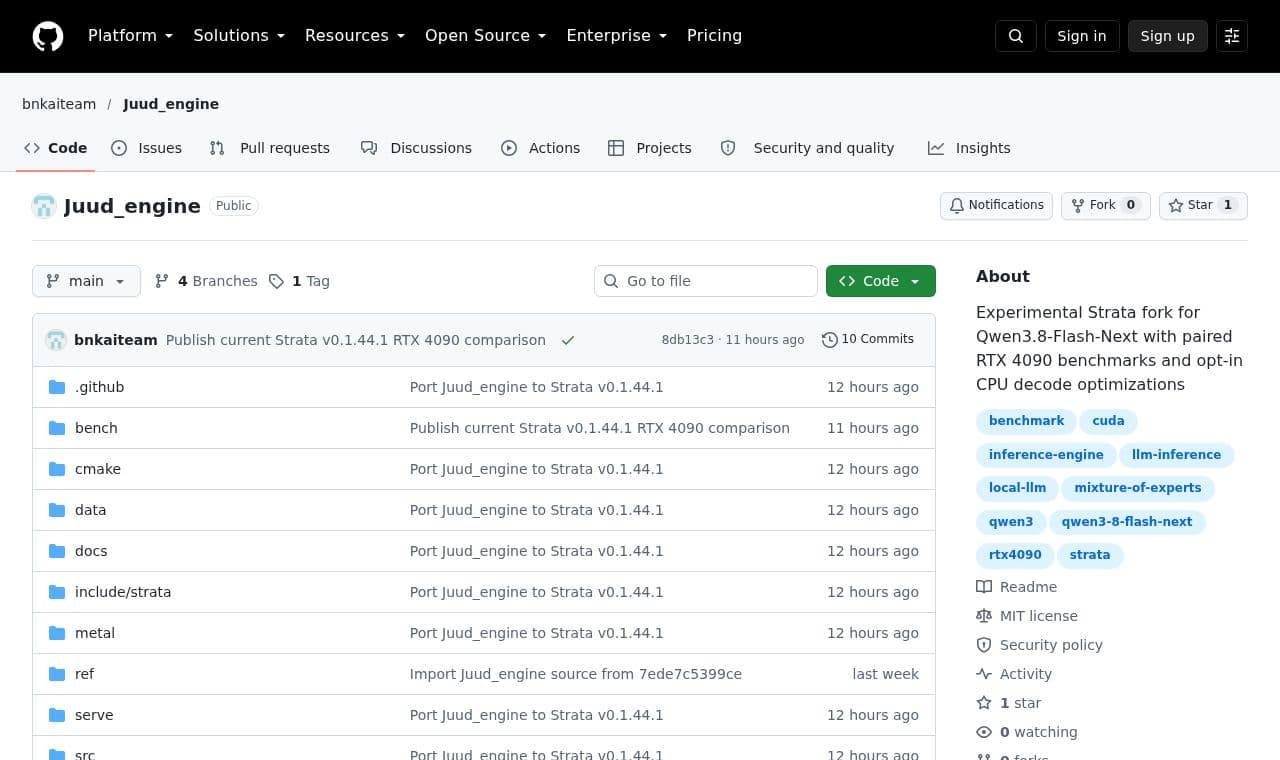Open the cmake folder icon

click(x=57, y=469)
